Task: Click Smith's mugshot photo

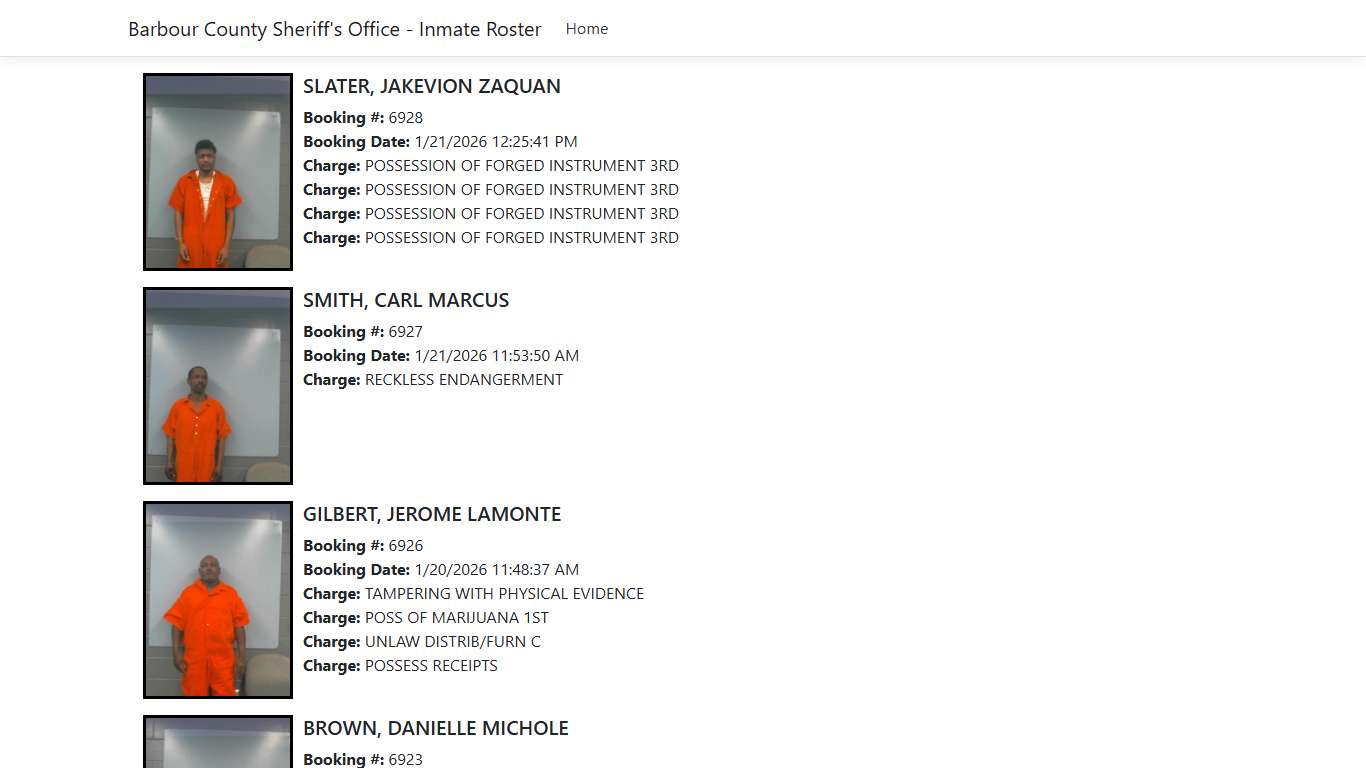Action: (217, 385)
